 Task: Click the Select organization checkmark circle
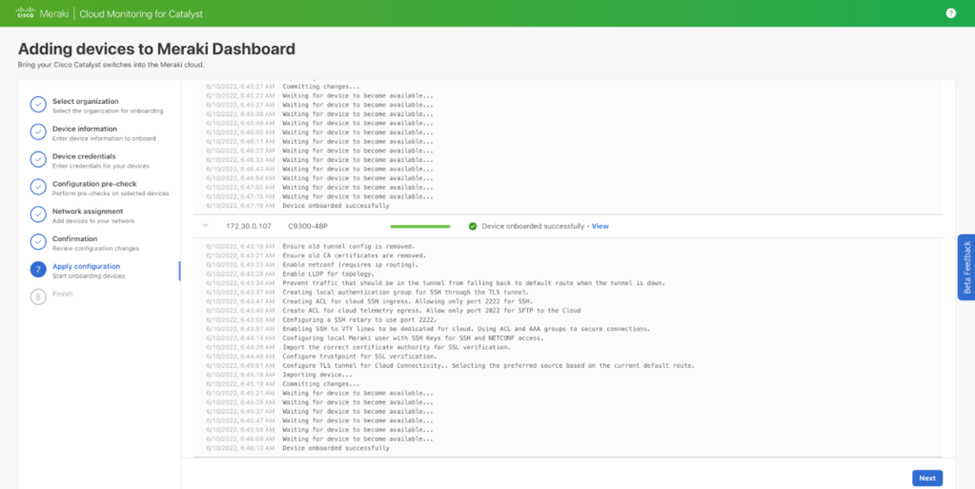38,105
